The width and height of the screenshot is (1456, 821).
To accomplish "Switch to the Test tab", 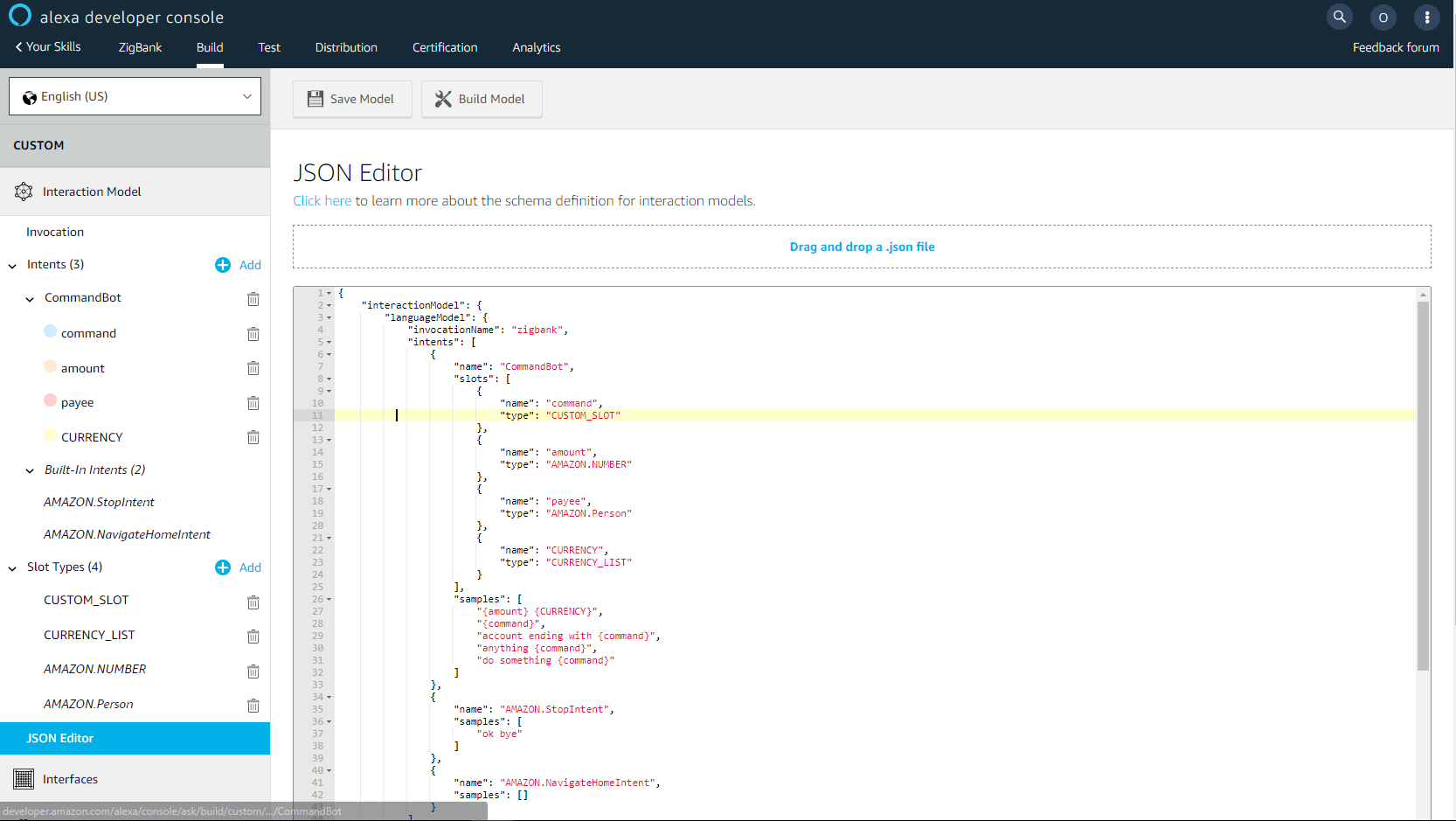I will [x=269, y=47].
